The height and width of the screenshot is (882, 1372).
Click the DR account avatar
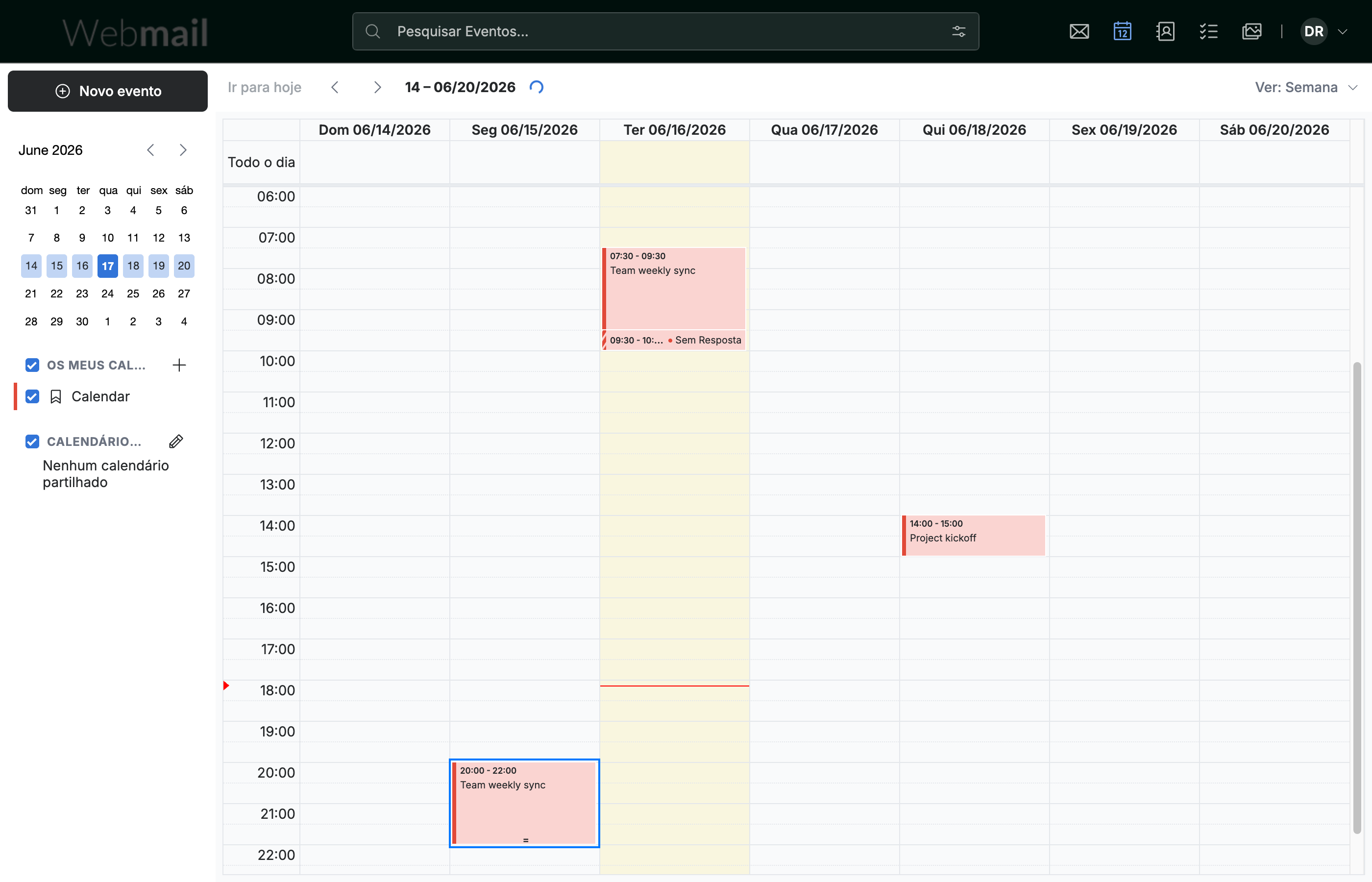click(1314, 31)
